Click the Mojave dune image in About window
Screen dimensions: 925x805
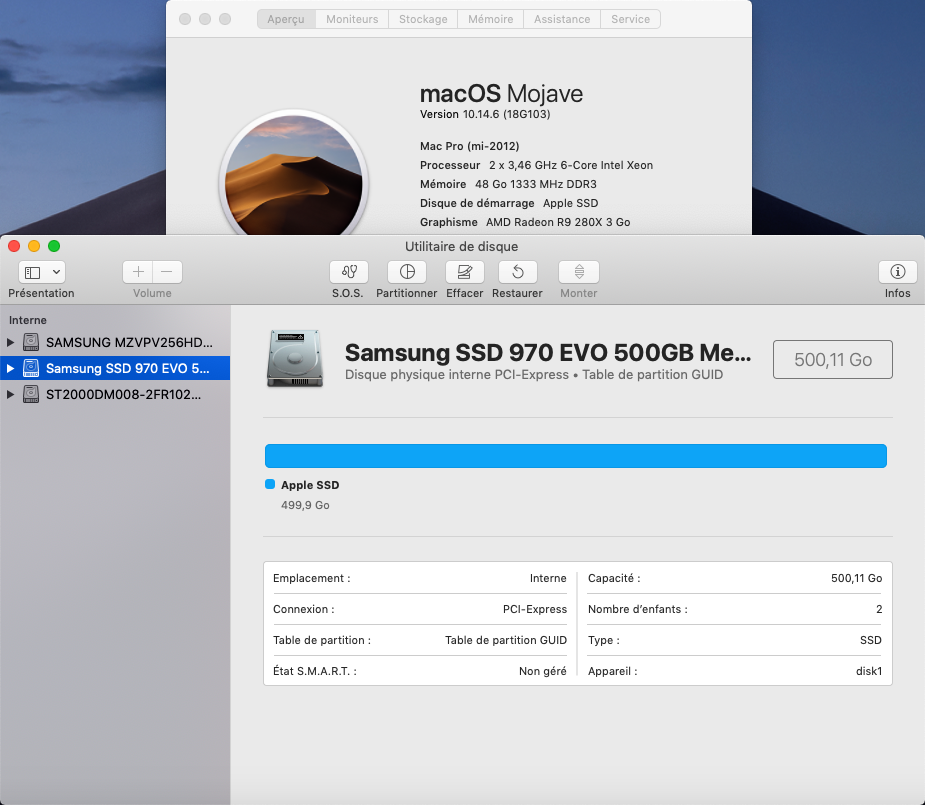294,174
